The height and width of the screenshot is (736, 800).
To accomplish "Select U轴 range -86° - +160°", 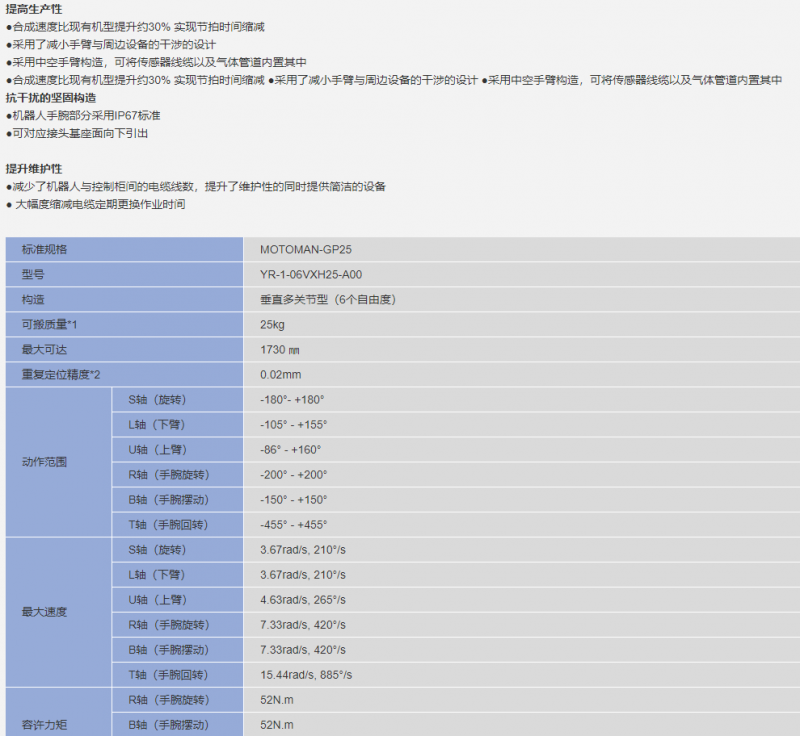I will coord(290,449).
